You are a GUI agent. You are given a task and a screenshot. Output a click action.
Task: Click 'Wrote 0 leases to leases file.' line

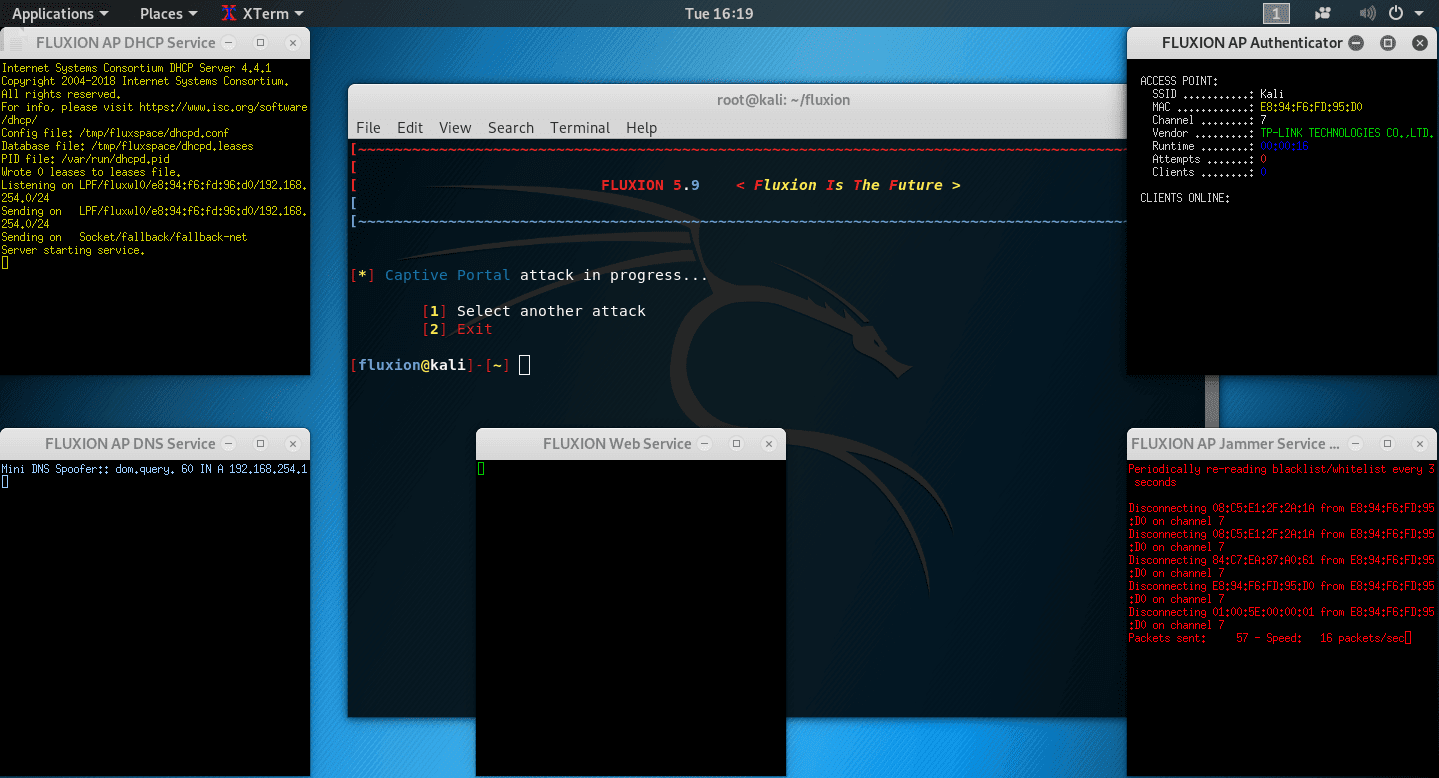click(91, 172)
